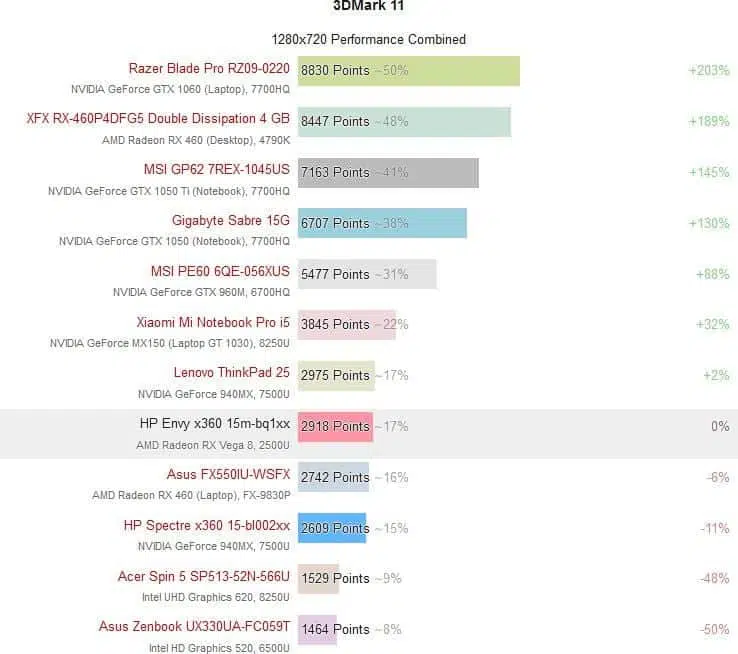The image size is (738, 654).
Task: Open the Asus FX550IU-WSFX link
Action: click(228, 474)
